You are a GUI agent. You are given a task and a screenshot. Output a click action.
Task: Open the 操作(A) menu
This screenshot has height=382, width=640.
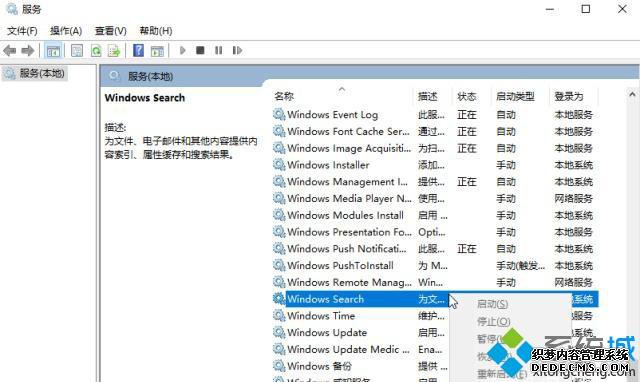[x=66, y=31]
